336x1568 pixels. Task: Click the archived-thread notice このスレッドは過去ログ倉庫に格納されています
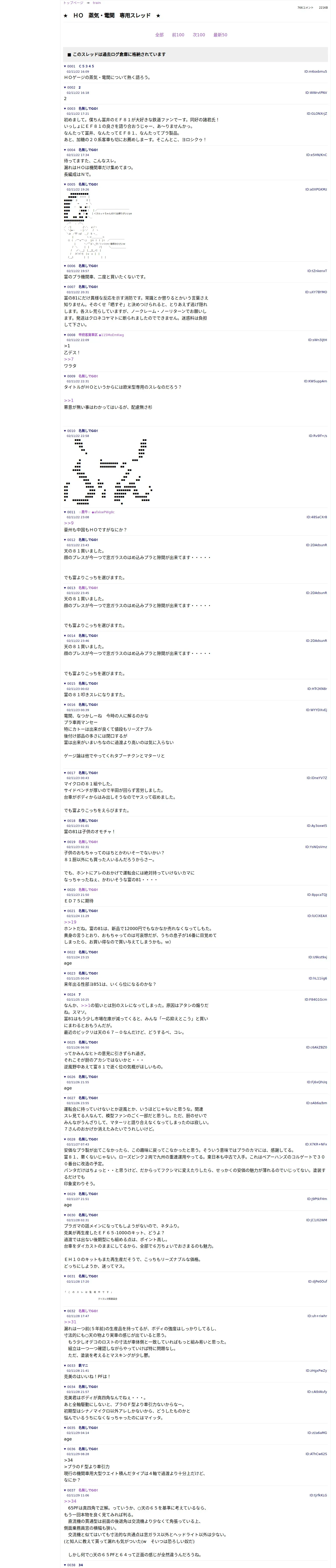119,55
